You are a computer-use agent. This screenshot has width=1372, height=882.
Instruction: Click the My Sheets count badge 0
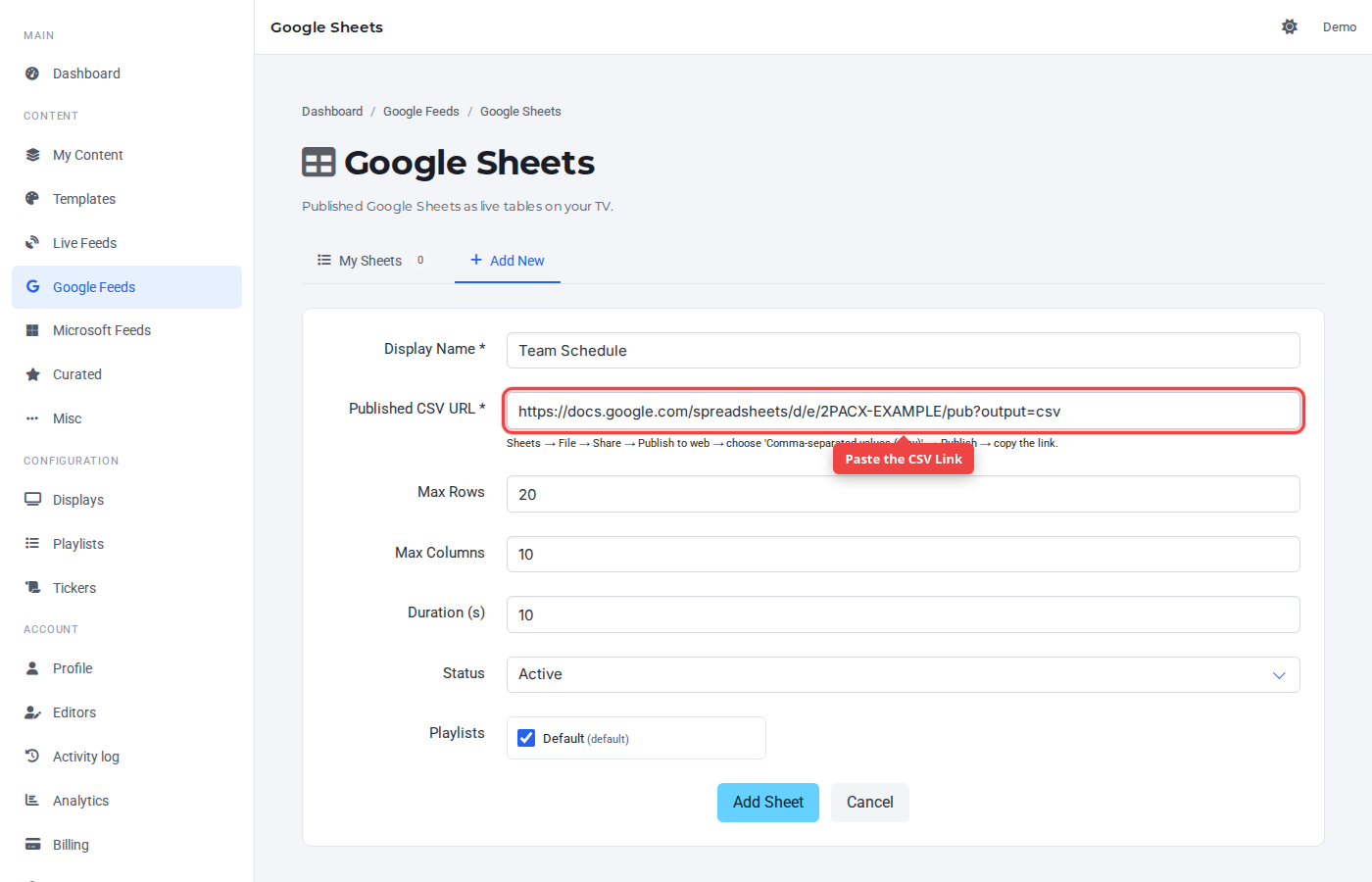[x=420, y=260]
